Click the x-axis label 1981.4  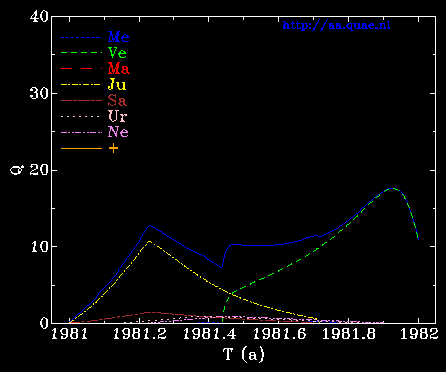pyautogui.click(x=210, y=334)
